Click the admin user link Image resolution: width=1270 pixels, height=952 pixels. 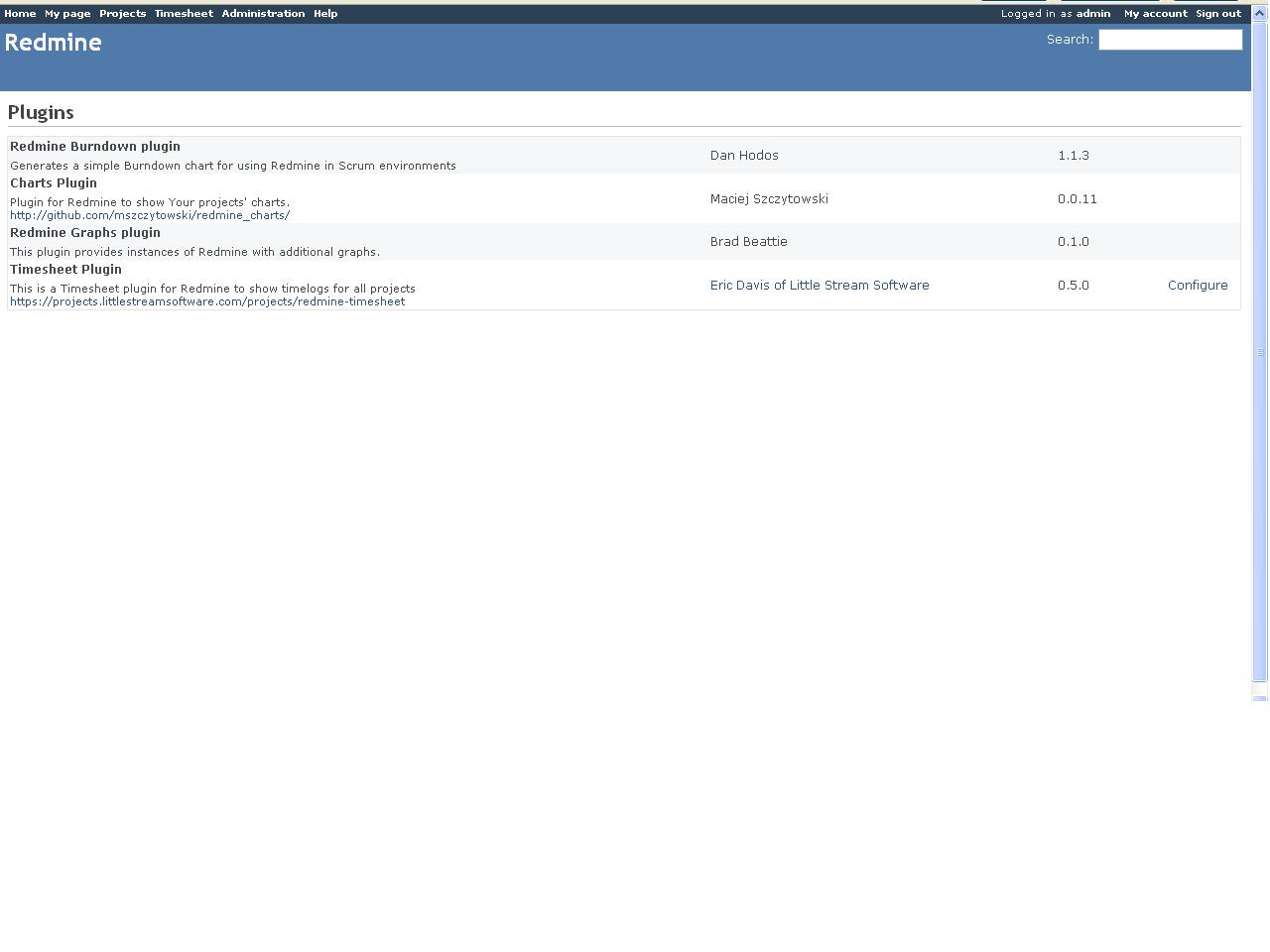pyautogui.click(x=1093, y=14)
